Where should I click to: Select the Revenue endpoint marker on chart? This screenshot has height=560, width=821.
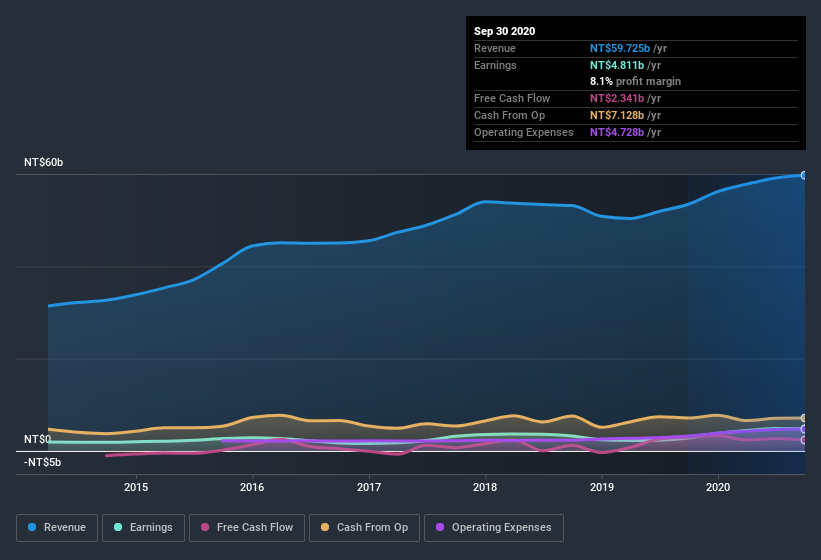(804, 175)
